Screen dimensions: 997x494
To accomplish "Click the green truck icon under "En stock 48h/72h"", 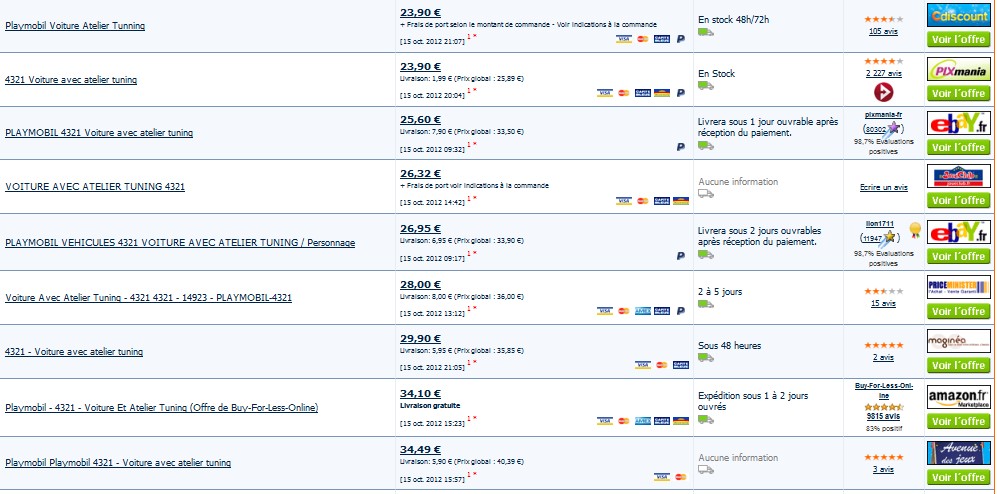I will [705, 32].
